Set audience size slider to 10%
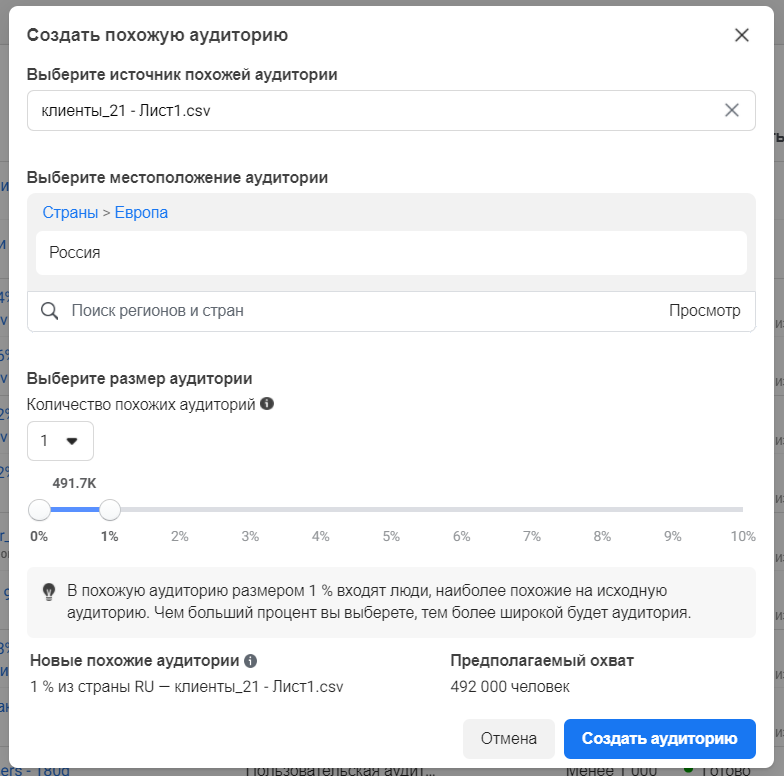Viewport: 784px width, 776px height. tap(742, 510)
